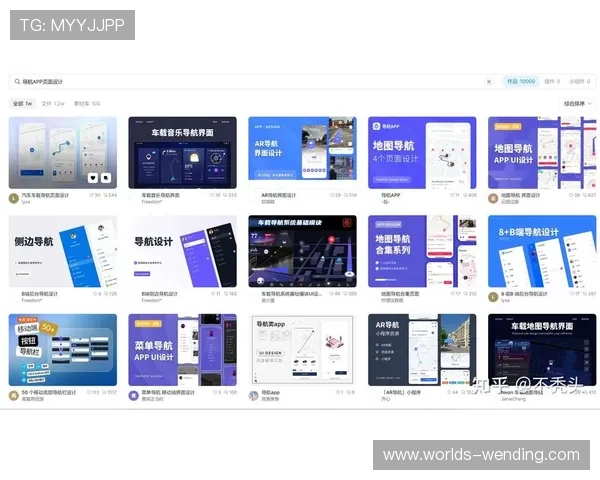Open the purple avatar beside 菜单导航 移动端界面设计
The height and width of the screenshot is (480, 600).
click(x=134, y=395)
